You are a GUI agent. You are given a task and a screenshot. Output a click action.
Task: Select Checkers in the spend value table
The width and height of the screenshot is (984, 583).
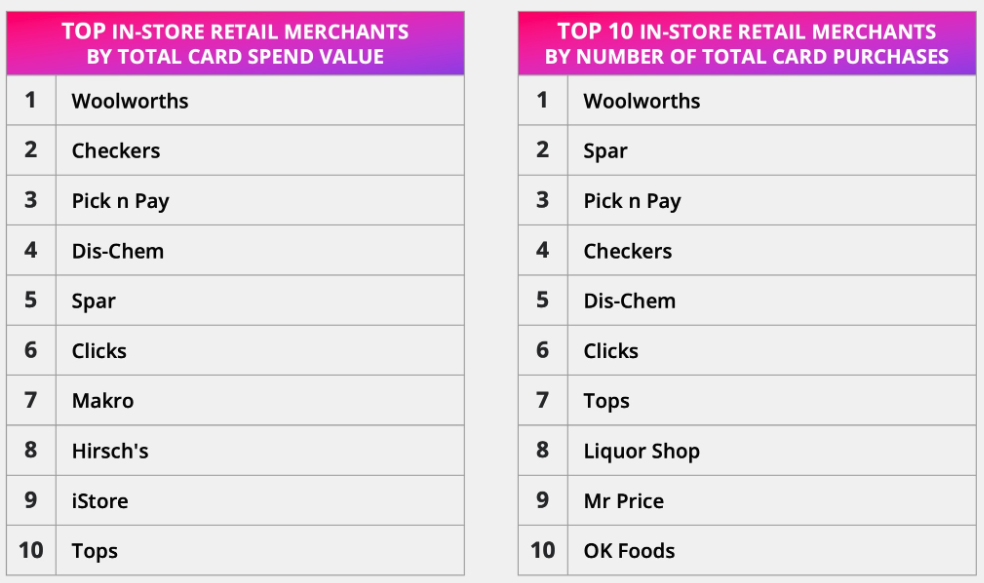pyautogui.click(x=116, y=151)
